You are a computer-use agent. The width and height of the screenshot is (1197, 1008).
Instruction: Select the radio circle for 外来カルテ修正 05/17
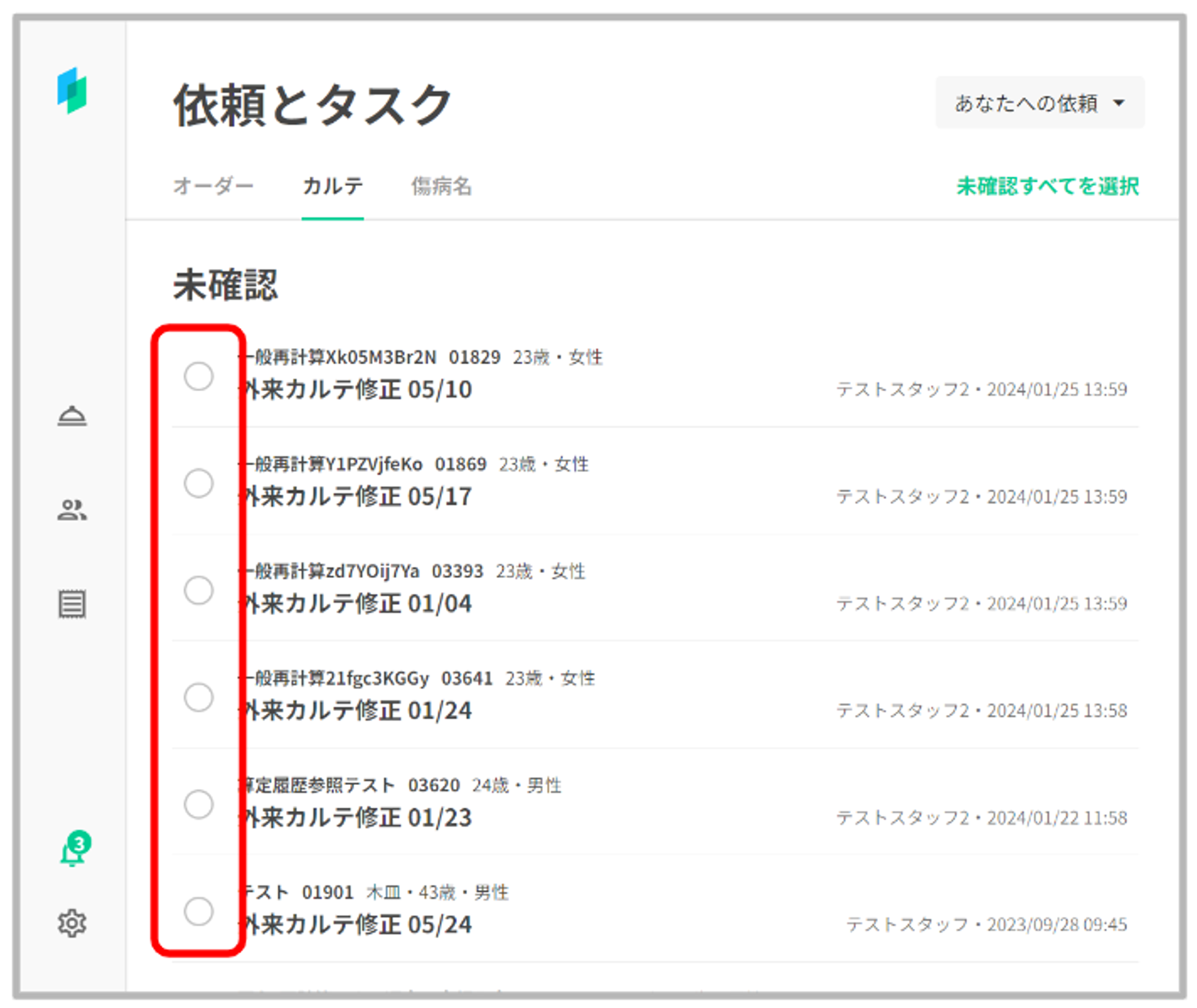199,483
